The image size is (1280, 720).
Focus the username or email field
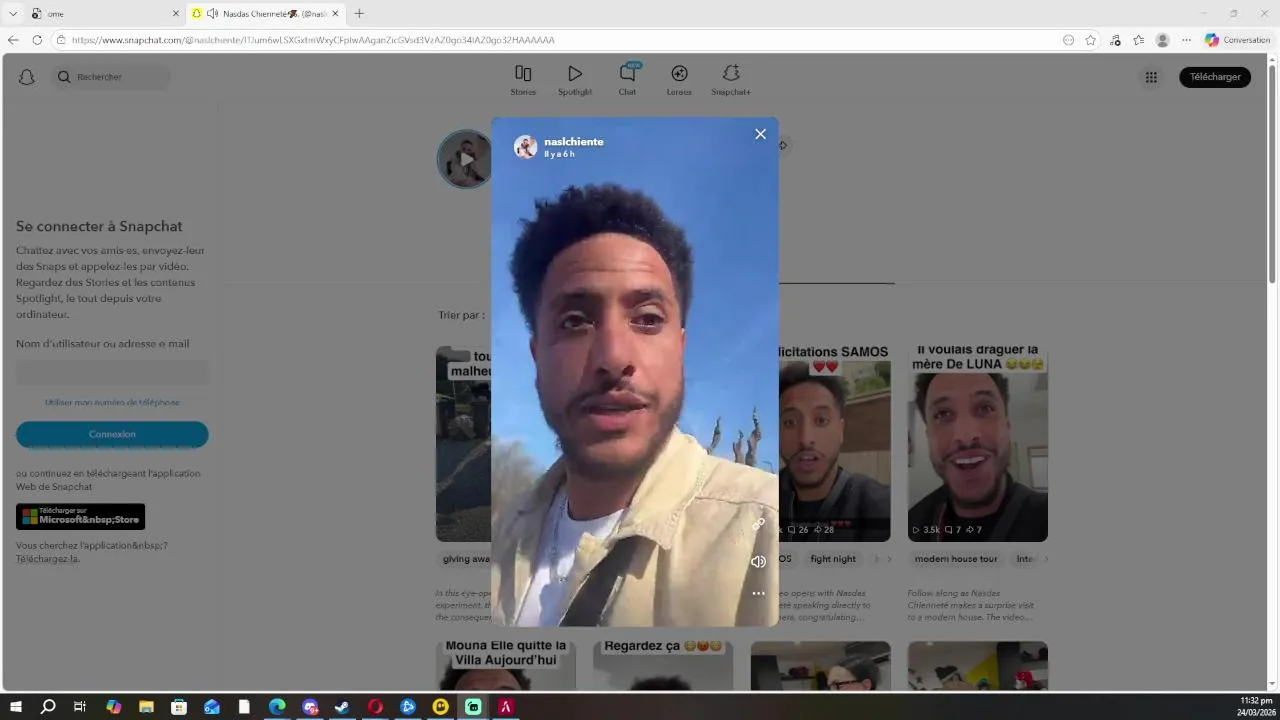(x=112, y=373)
